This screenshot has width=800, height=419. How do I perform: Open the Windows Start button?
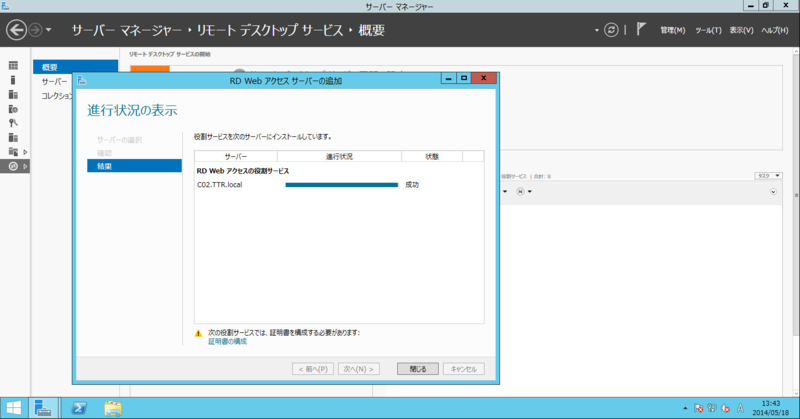(14, 408)
